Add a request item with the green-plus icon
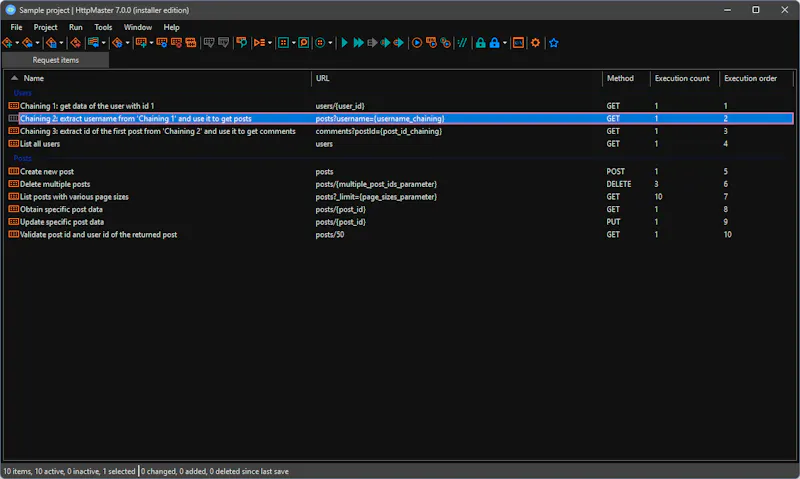Viewport: 800px width, 479px height. [141, 43]
